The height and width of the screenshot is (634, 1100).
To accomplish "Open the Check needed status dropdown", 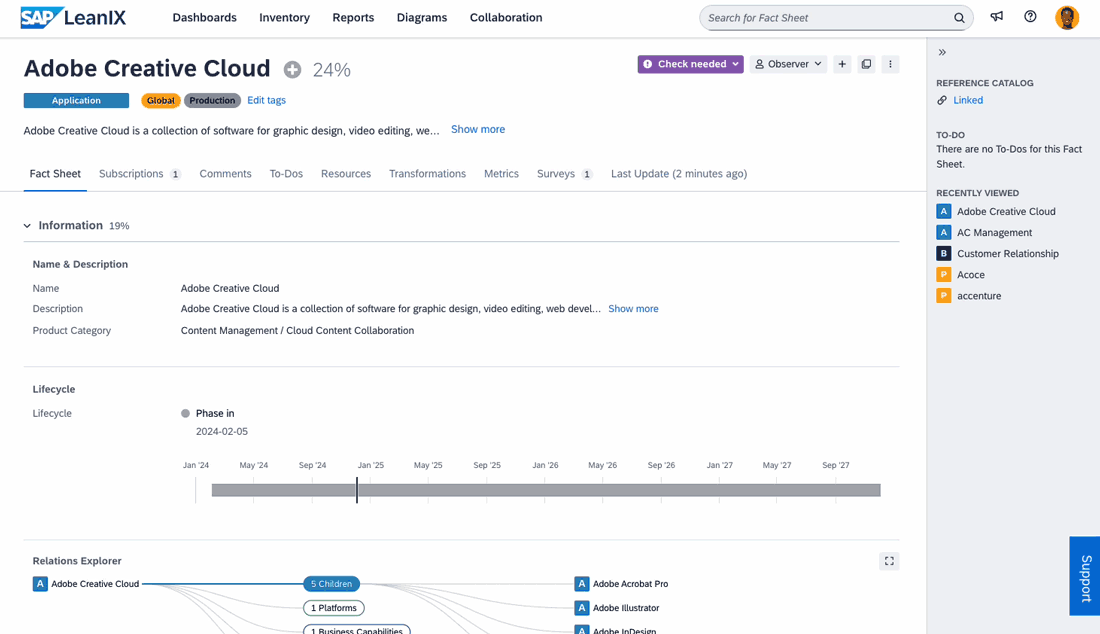I will (x=690, y=64).
